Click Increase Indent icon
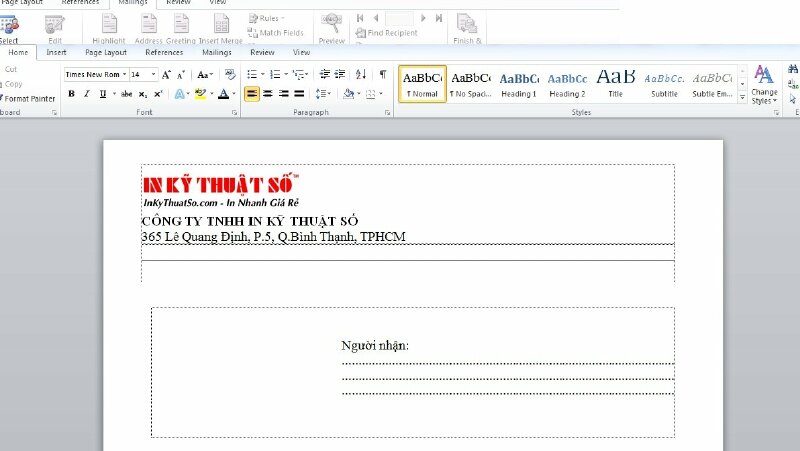Image resolution: width=800 pixels, height=451 pixels. point(340,74)
